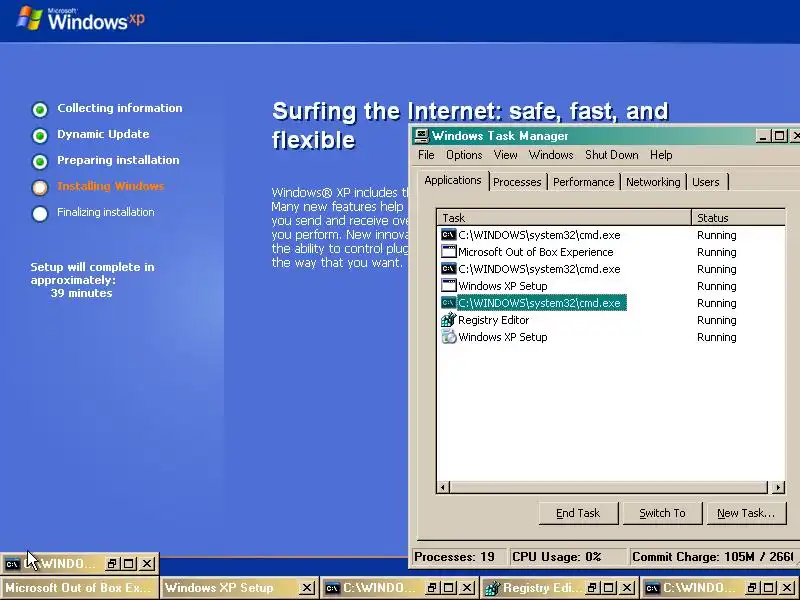
Task: Click the upper Windows XP Setup window icon
Action: pos(448,286)
